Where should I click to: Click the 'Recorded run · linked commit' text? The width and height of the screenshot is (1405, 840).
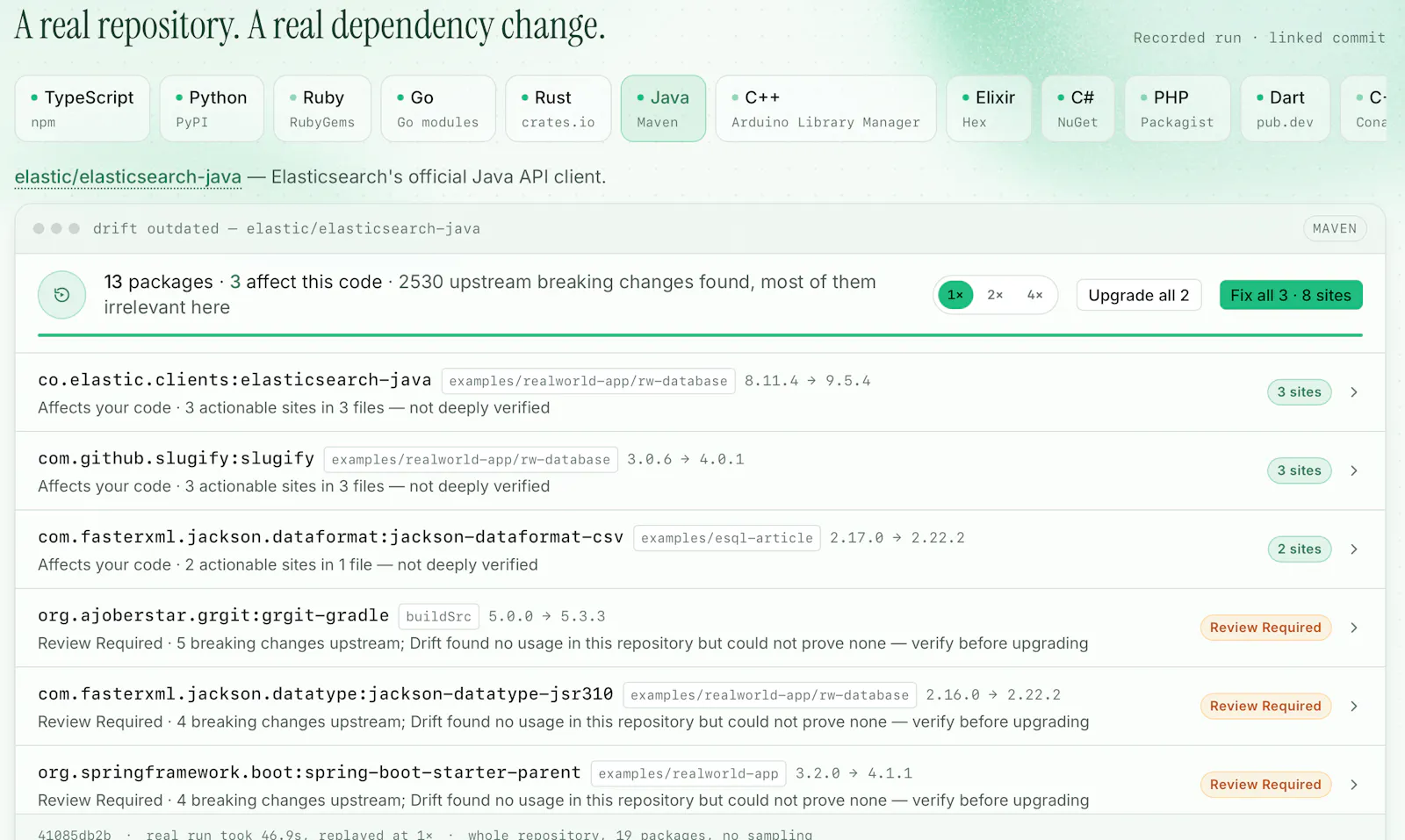[x=1259, y=38]
